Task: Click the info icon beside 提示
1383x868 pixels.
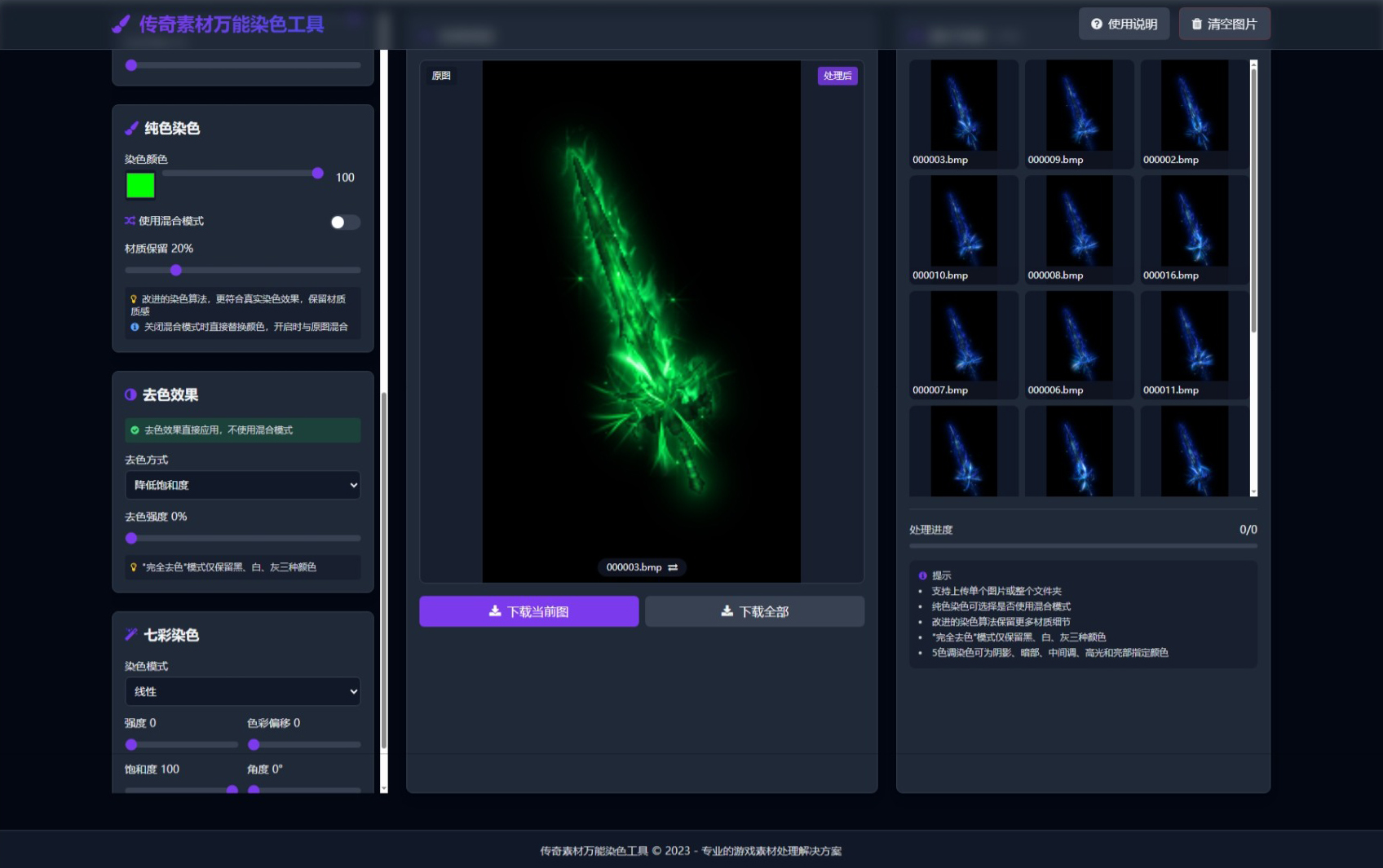Action: coord(922,575)
